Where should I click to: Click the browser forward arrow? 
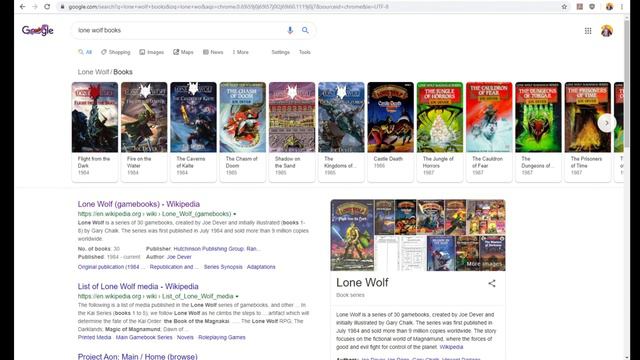pyautogui.click(x=35, y=7)
